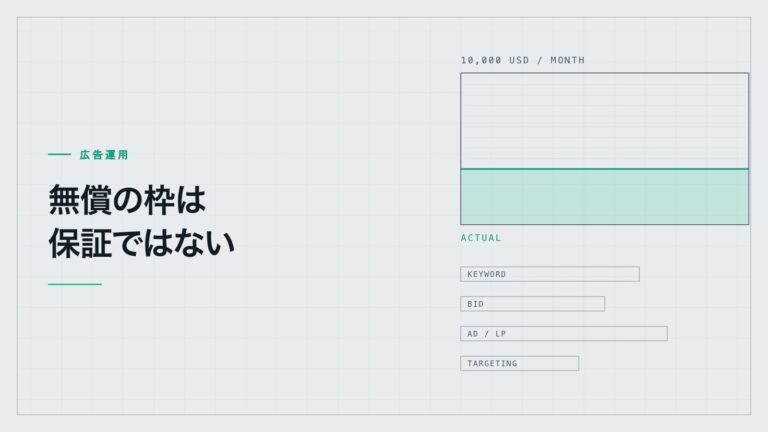Click the green dash beside 広告運用

(59, 154)
